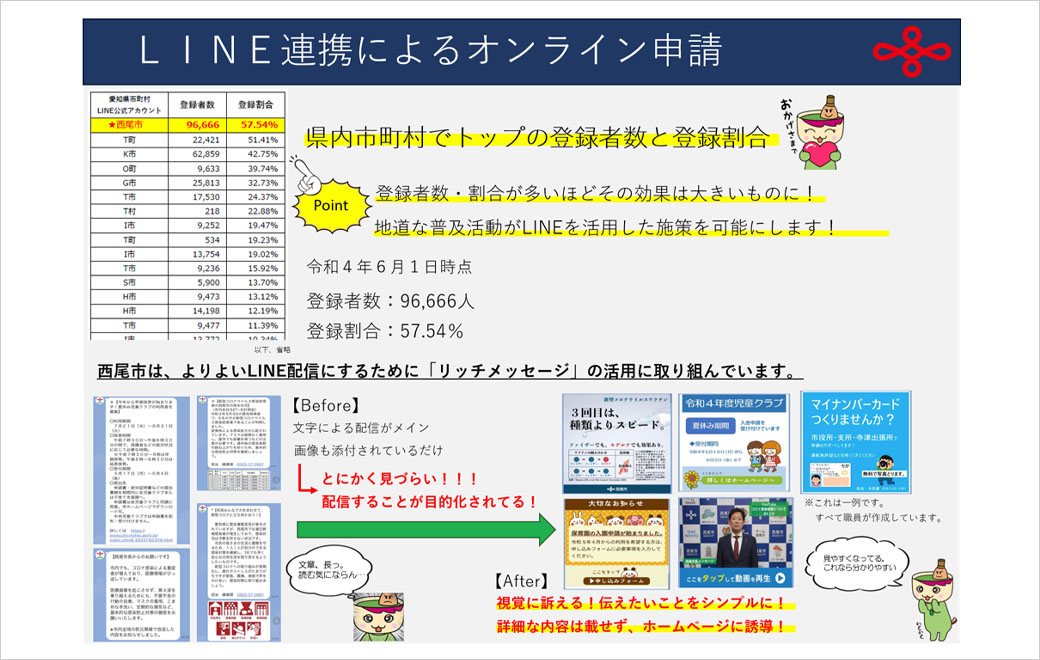Open the video thumbnail showing the man in suit
Screen dimensions: 1040x660
coord(736,543)
